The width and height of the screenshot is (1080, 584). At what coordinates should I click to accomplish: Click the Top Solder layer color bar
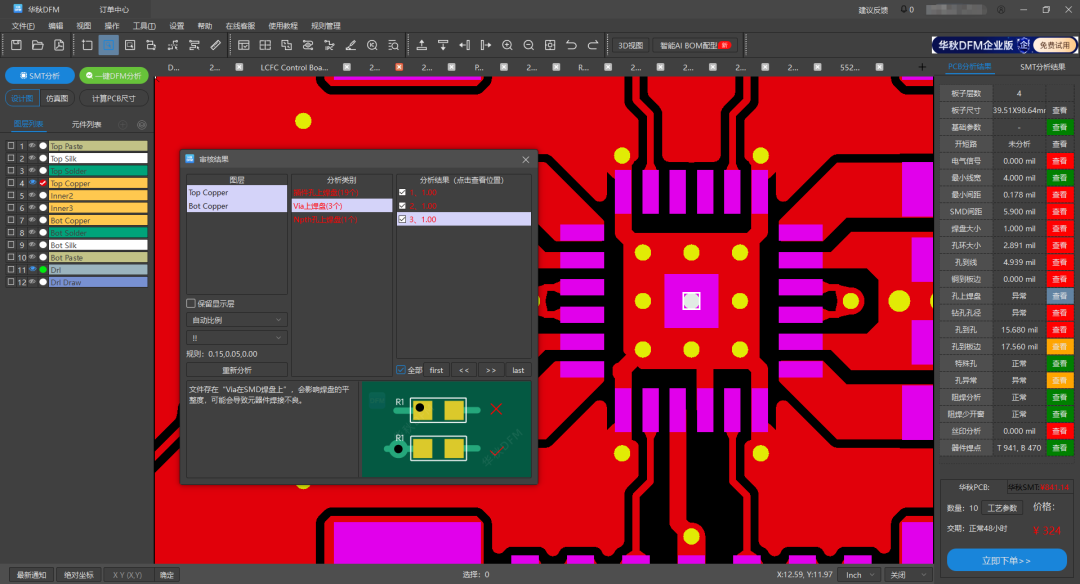click(98, 171)
